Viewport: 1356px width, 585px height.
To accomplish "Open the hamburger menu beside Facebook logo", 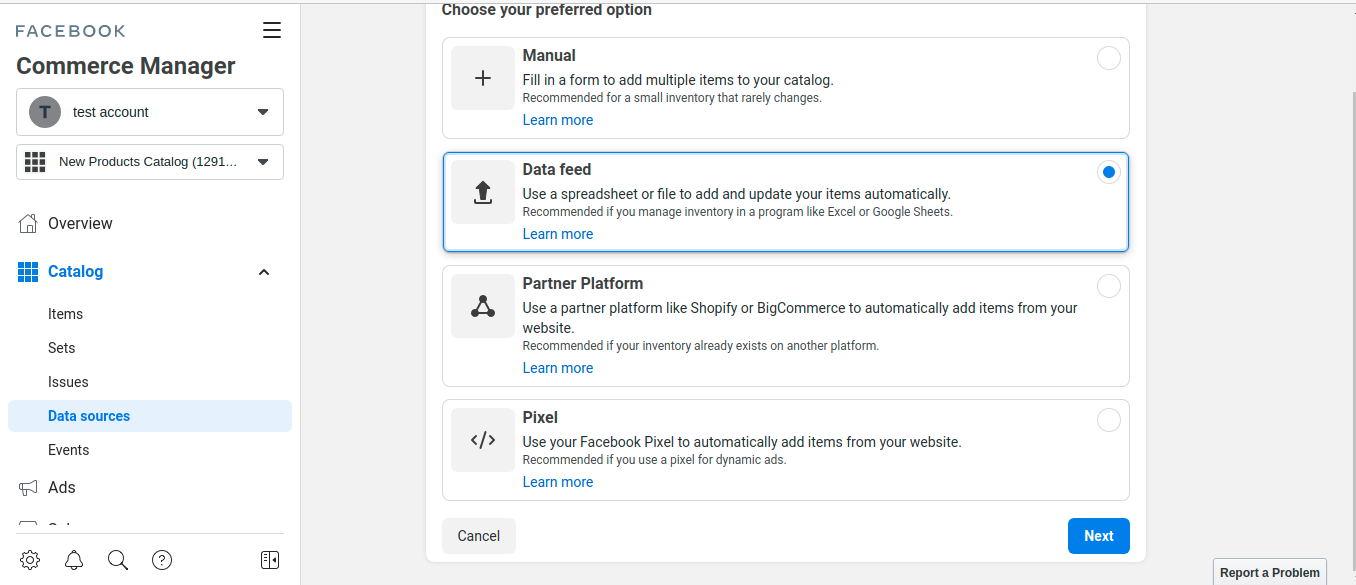I will click(271, 30).
